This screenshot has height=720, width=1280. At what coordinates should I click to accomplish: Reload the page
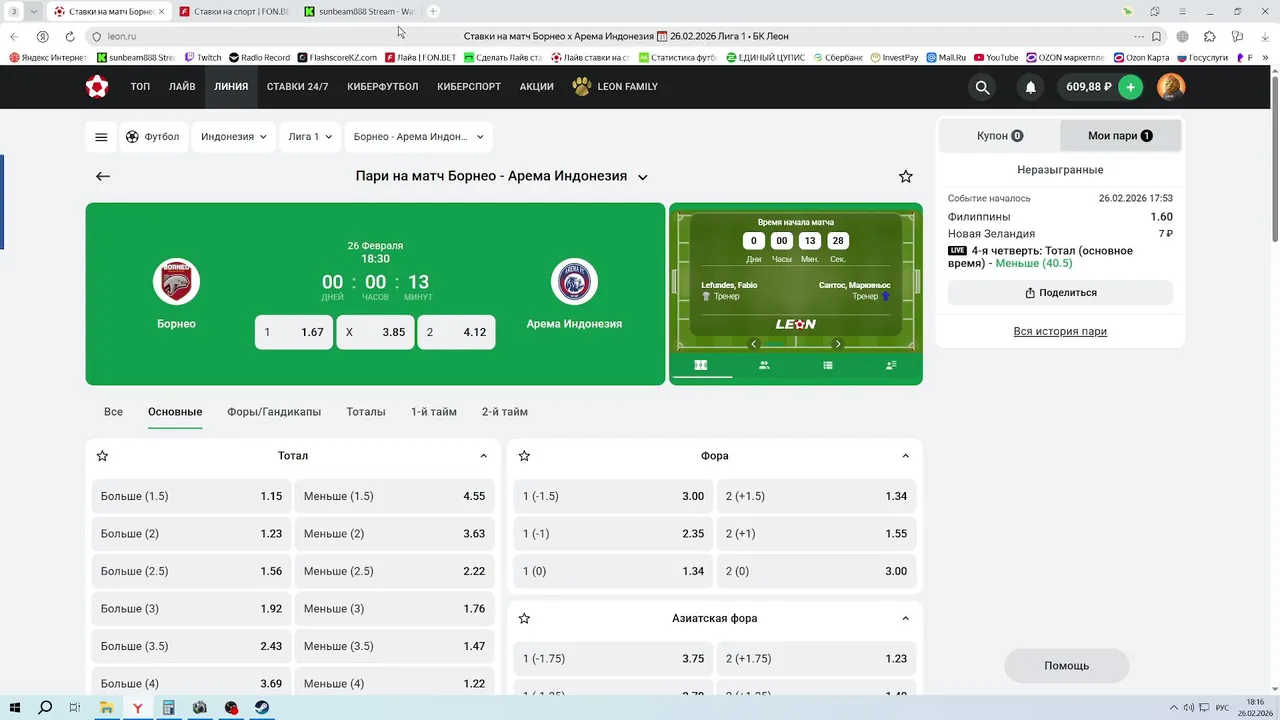point(70,36)
